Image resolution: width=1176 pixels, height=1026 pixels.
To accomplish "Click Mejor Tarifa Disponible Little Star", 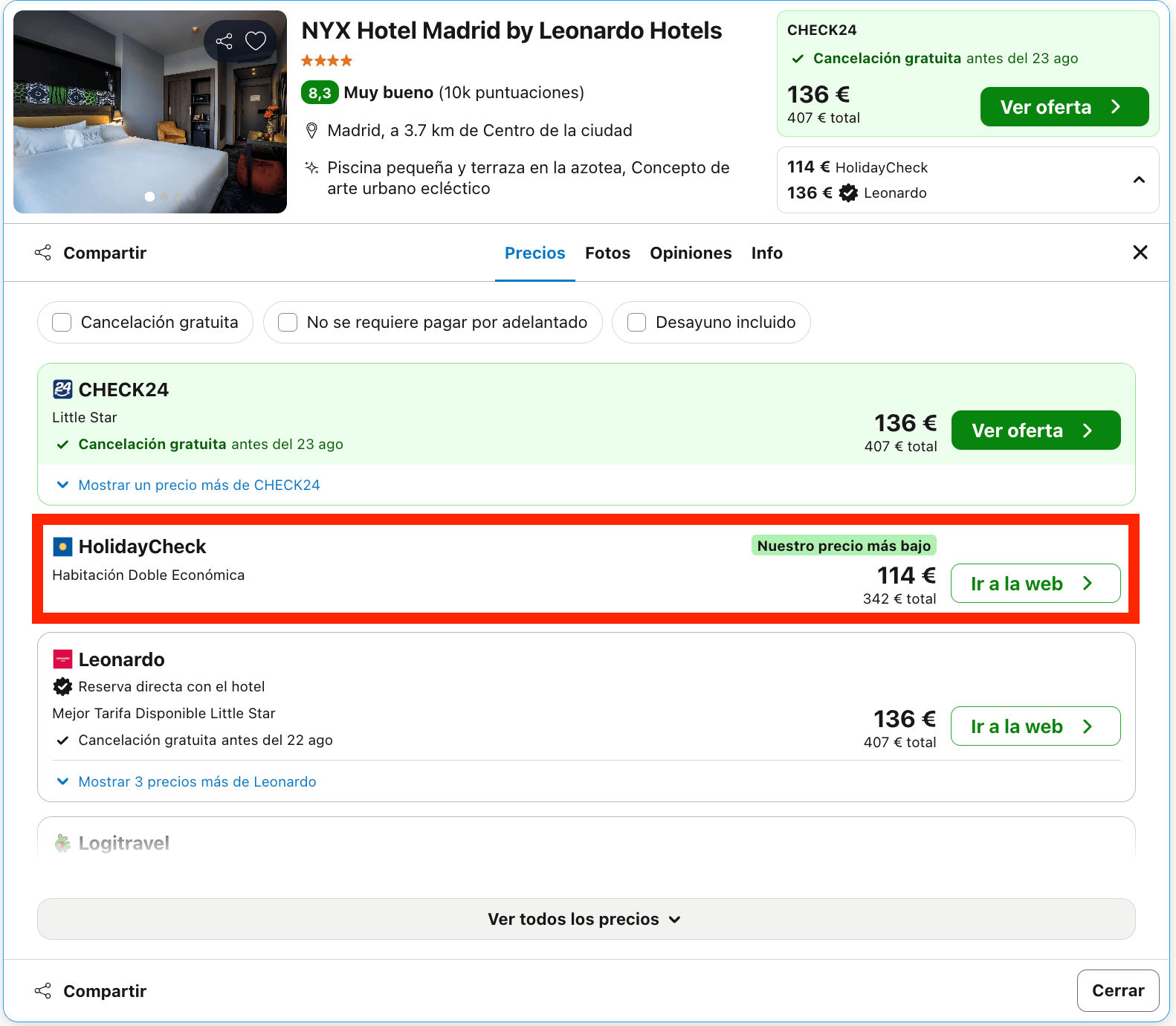I will point(164,714).
